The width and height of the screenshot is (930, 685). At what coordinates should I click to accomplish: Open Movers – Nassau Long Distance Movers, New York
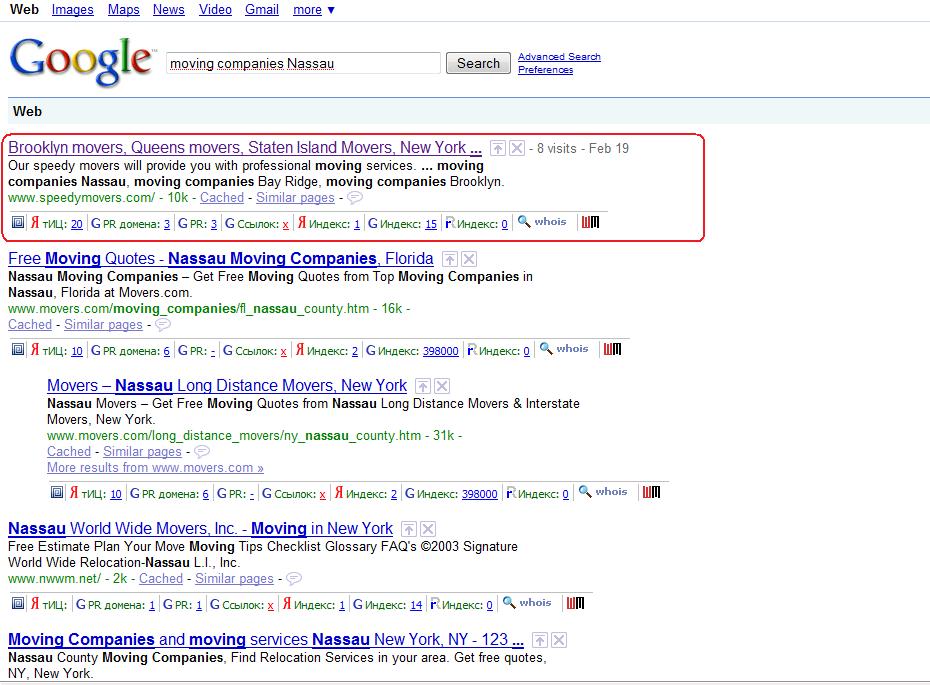pyautogui.click(x=227, y=385)
